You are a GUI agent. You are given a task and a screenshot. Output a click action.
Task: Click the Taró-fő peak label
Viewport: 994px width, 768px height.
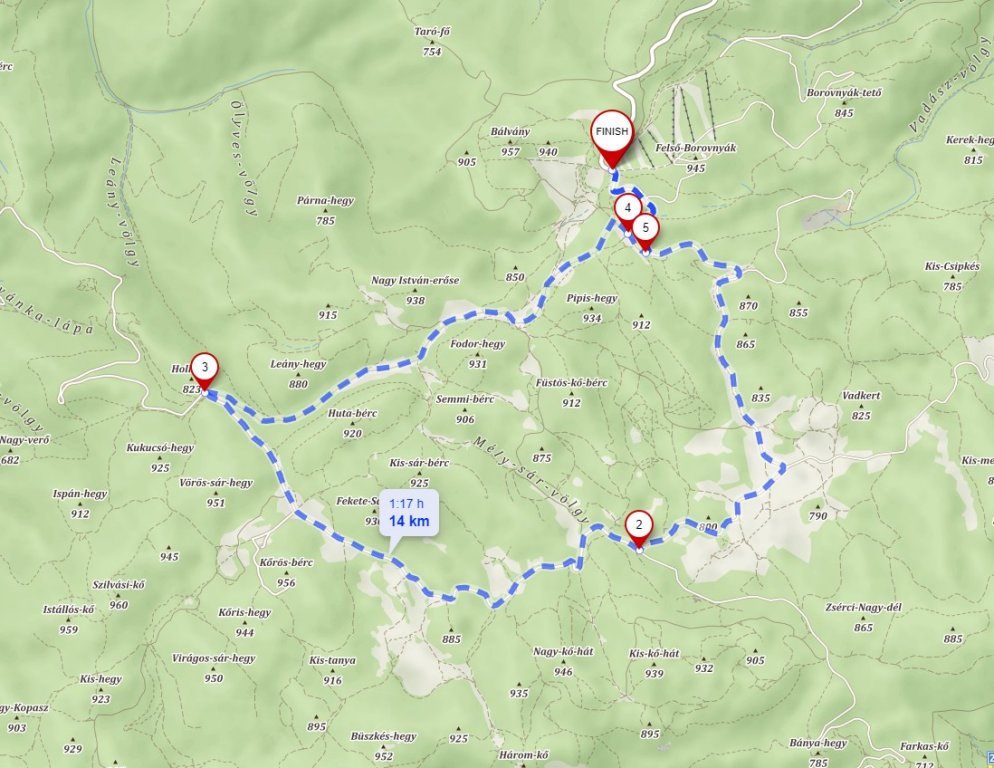432,32
